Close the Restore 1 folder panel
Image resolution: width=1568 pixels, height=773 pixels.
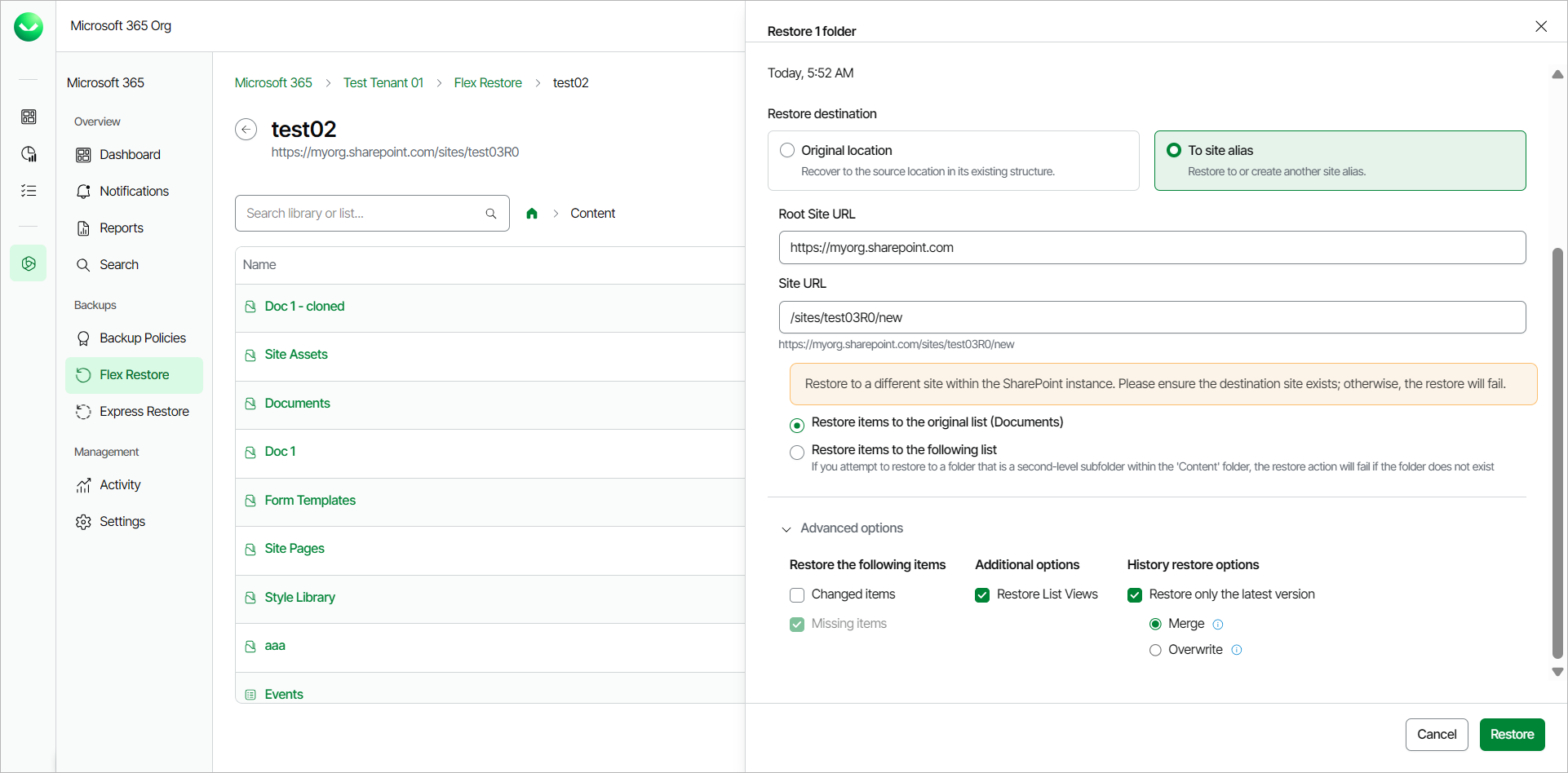coord(1541,26)
